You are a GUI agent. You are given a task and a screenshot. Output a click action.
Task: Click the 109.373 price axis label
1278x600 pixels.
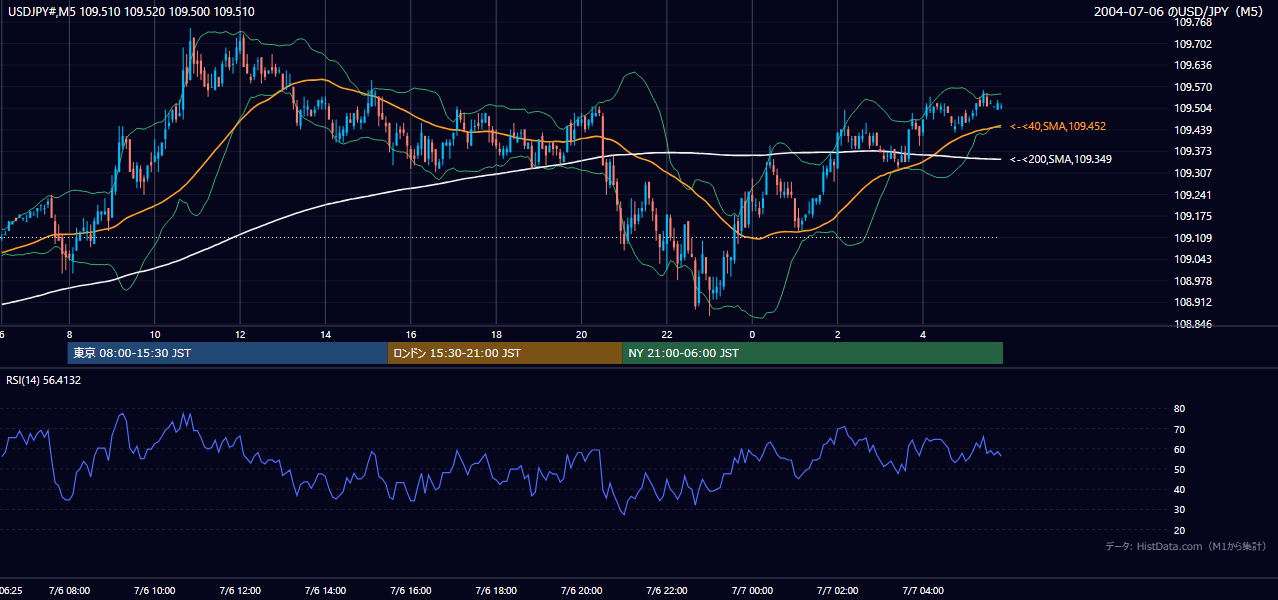1192,152
